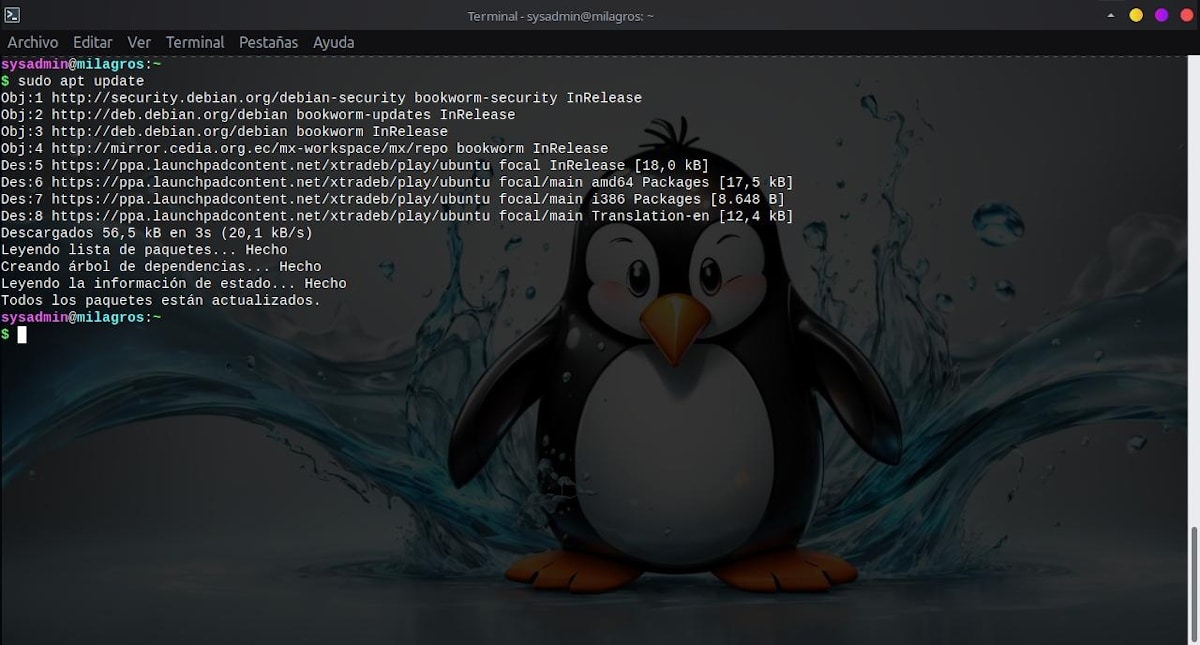Screen dimensions: 1200x645
Task: Click "Leyendo la información de estado" line
Action: [174, 284]
